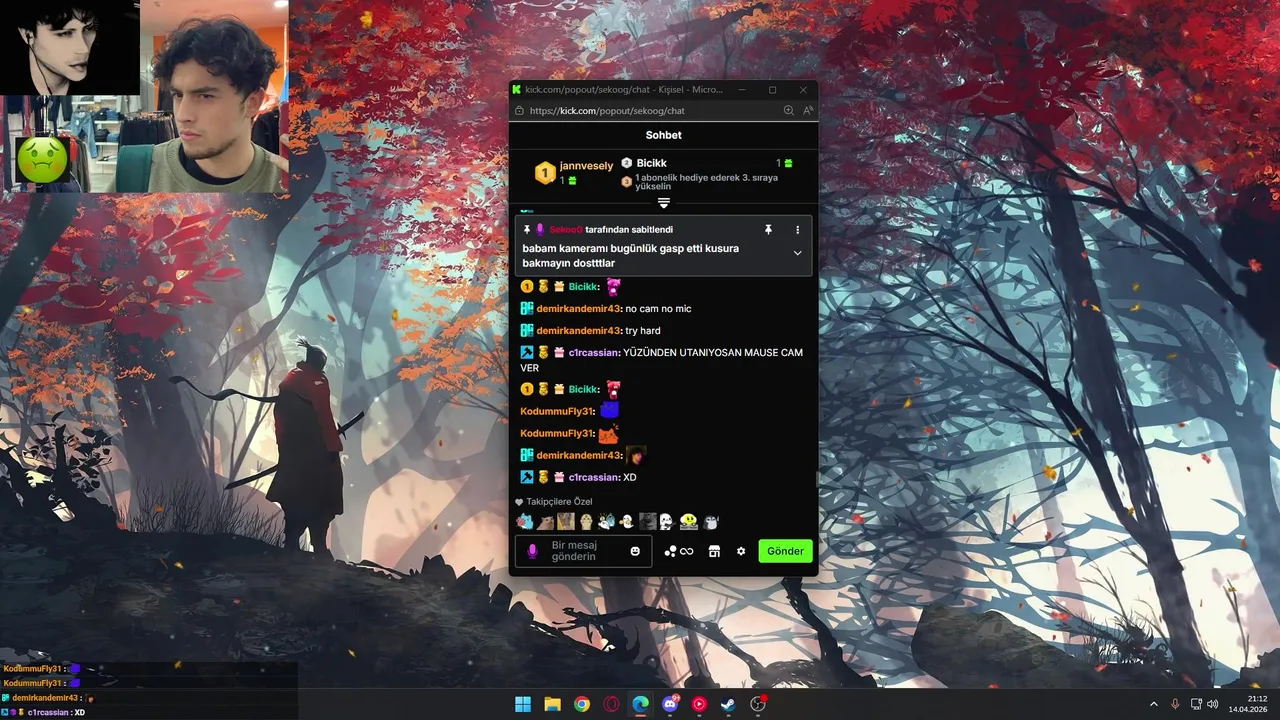Open File Explorer from taskbar
1280x720 pixels.
[x=552, y=704]
